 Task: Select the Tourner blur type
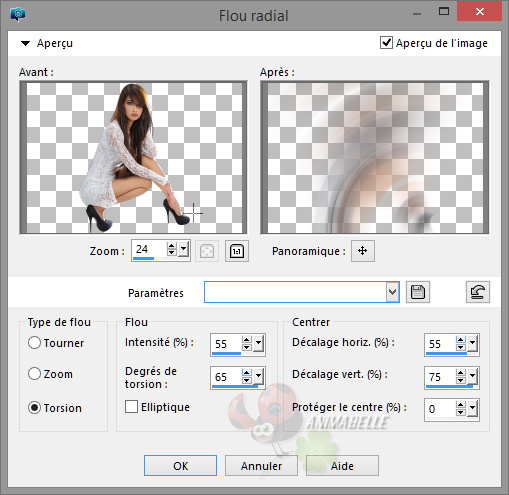34,343
